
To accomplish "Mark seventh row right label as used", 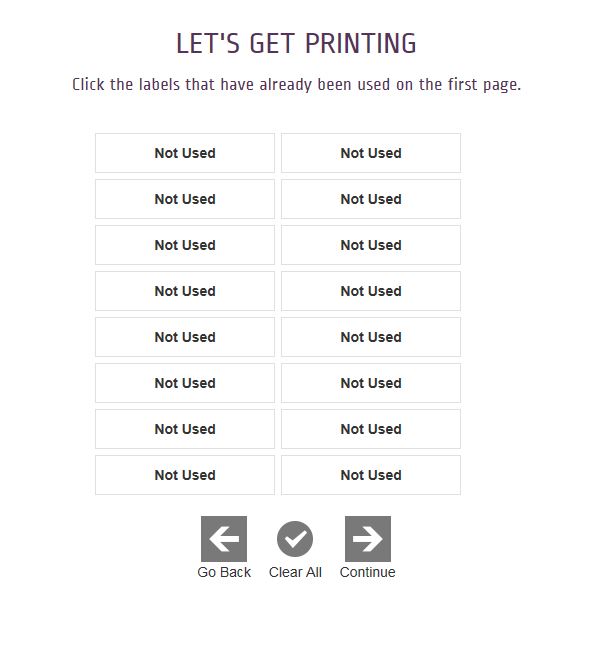I will click(x=371, y=429).
